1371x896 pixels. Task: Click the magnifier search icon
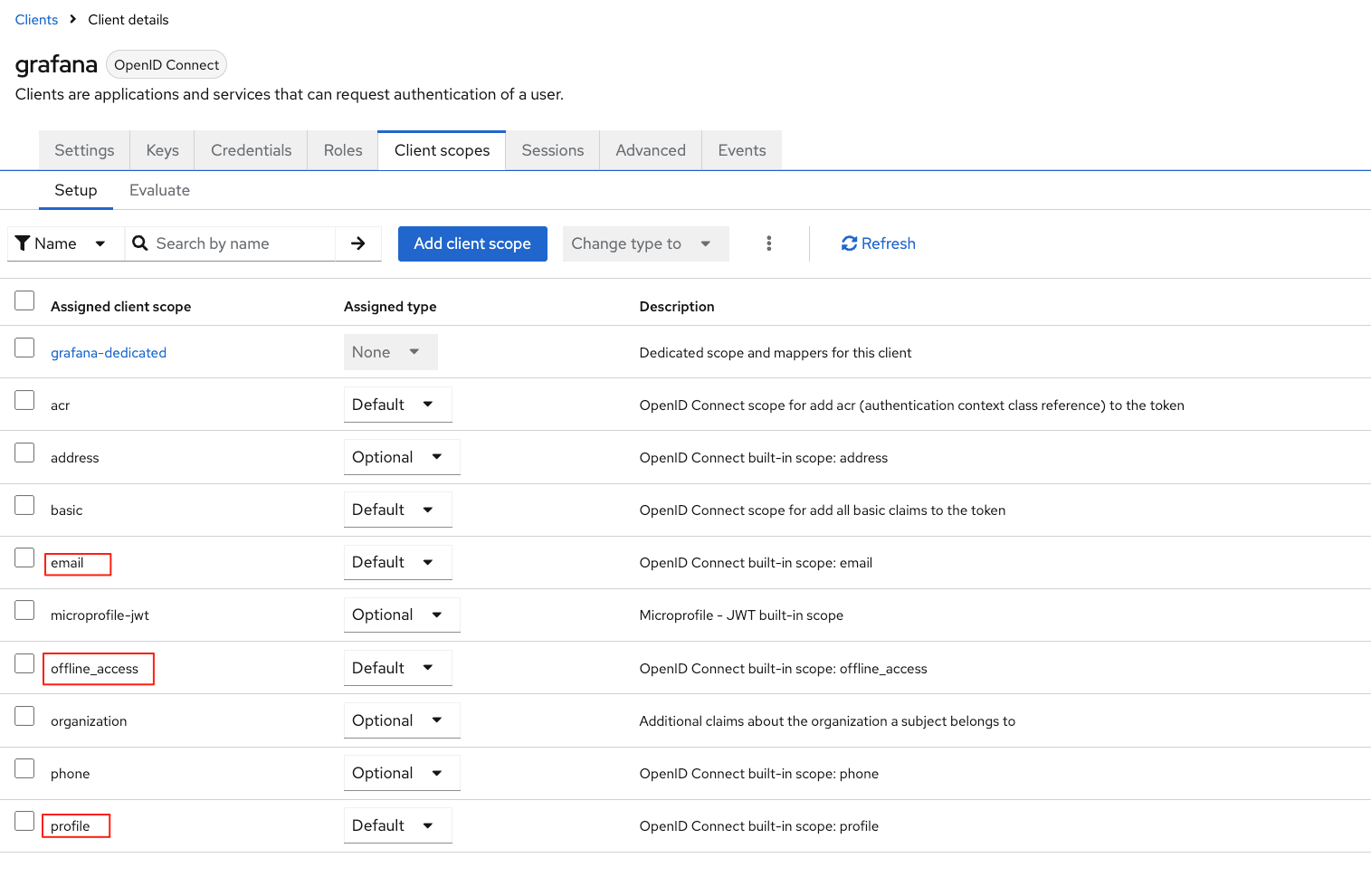[x=140, y=243]
